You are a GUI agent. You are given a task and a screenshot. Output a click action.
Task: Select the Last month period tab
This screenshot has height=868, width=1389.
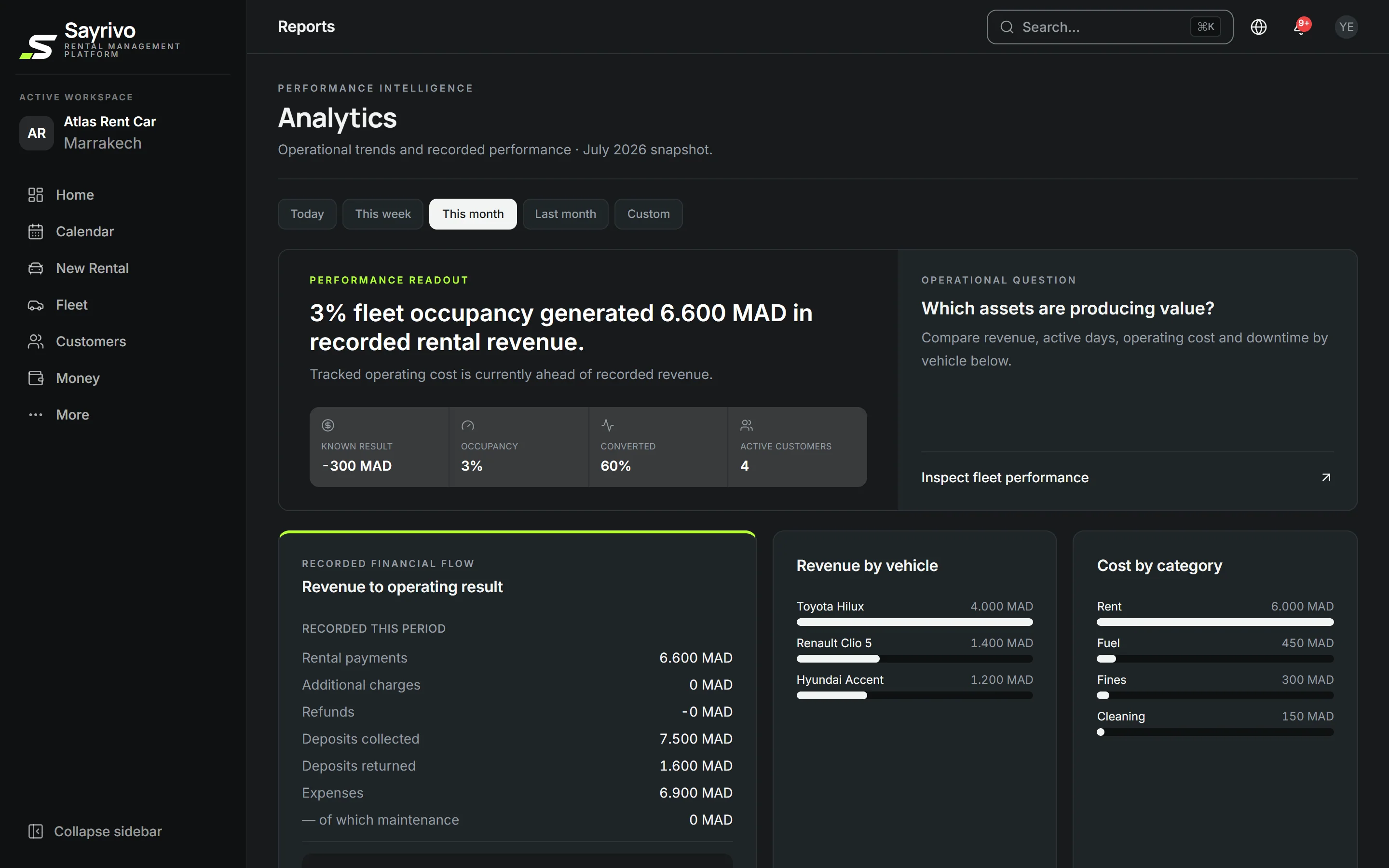click(565, 214)
